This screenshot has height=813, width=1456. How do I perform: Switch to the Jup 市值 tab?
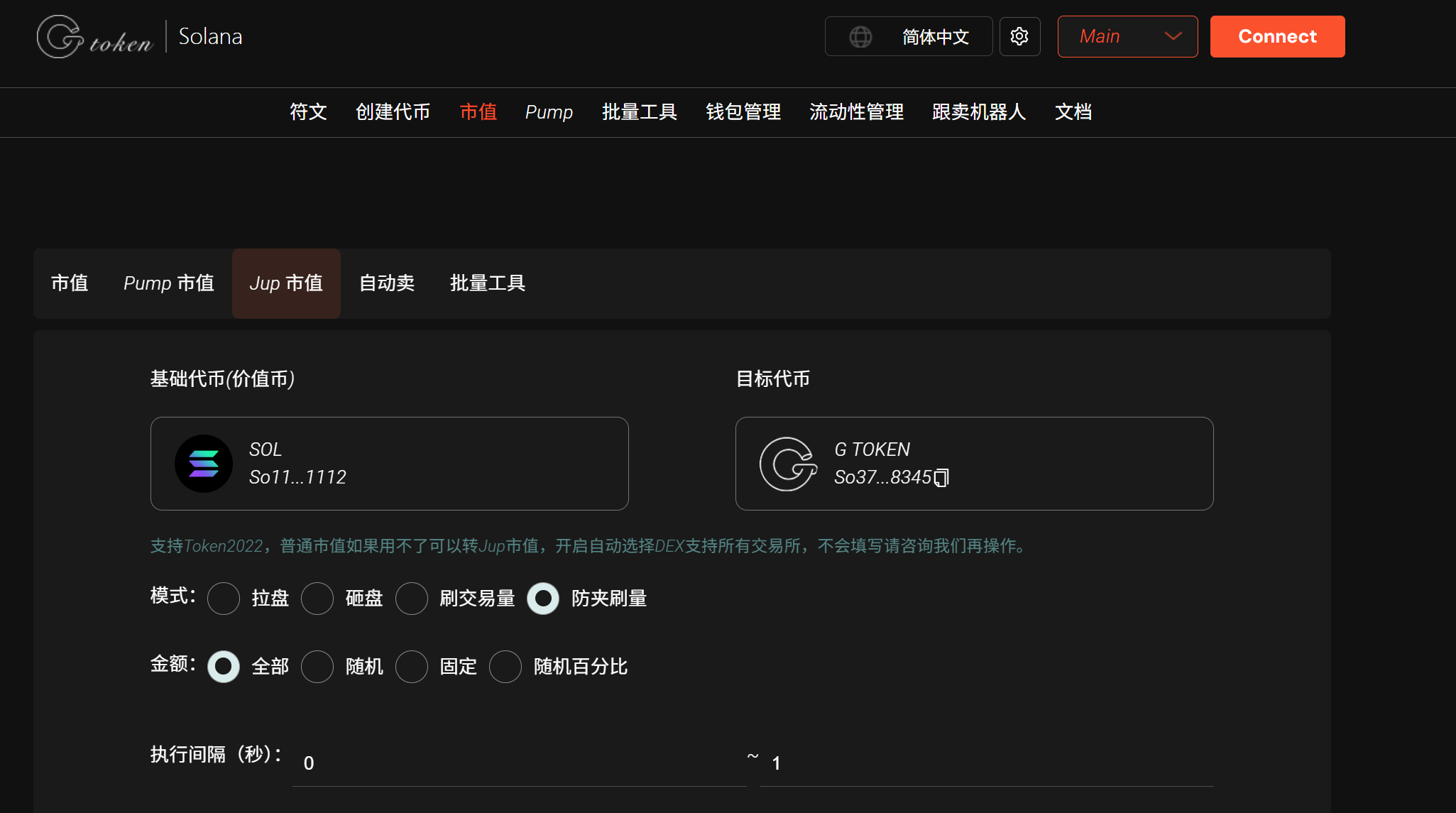[286, 283]
